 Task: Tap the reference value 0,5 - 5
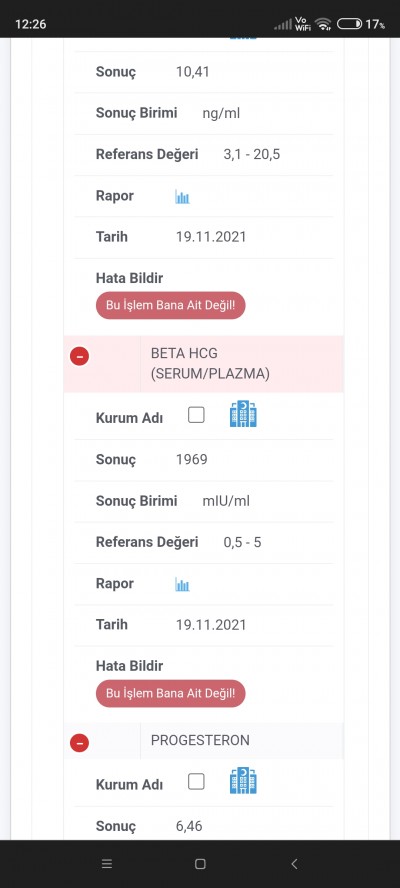click(x=242, y=543)
